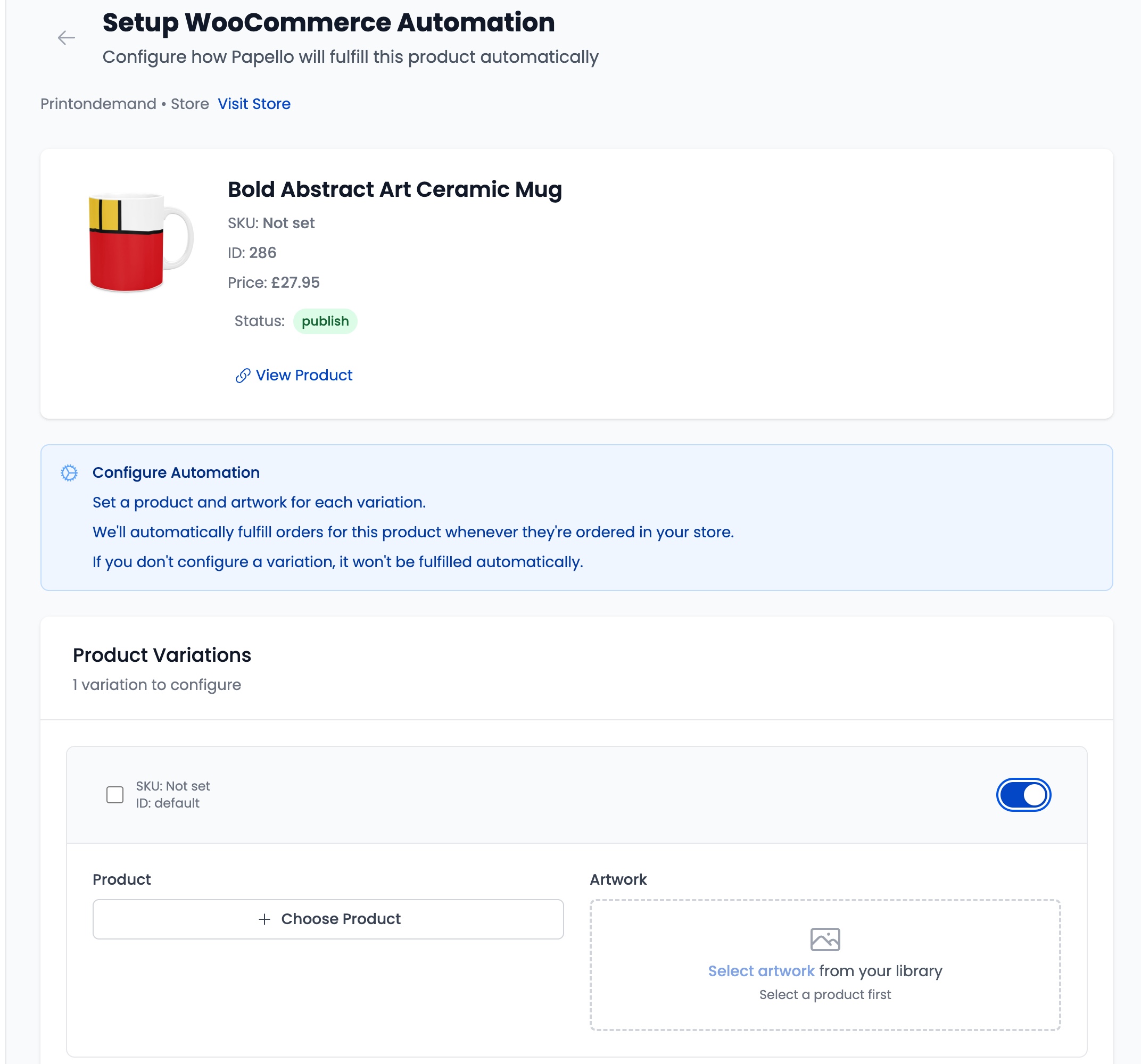Screen dimensions: 1141x1064
Task: Click the Product Variations section heading
Action: (x=162, y=655)
